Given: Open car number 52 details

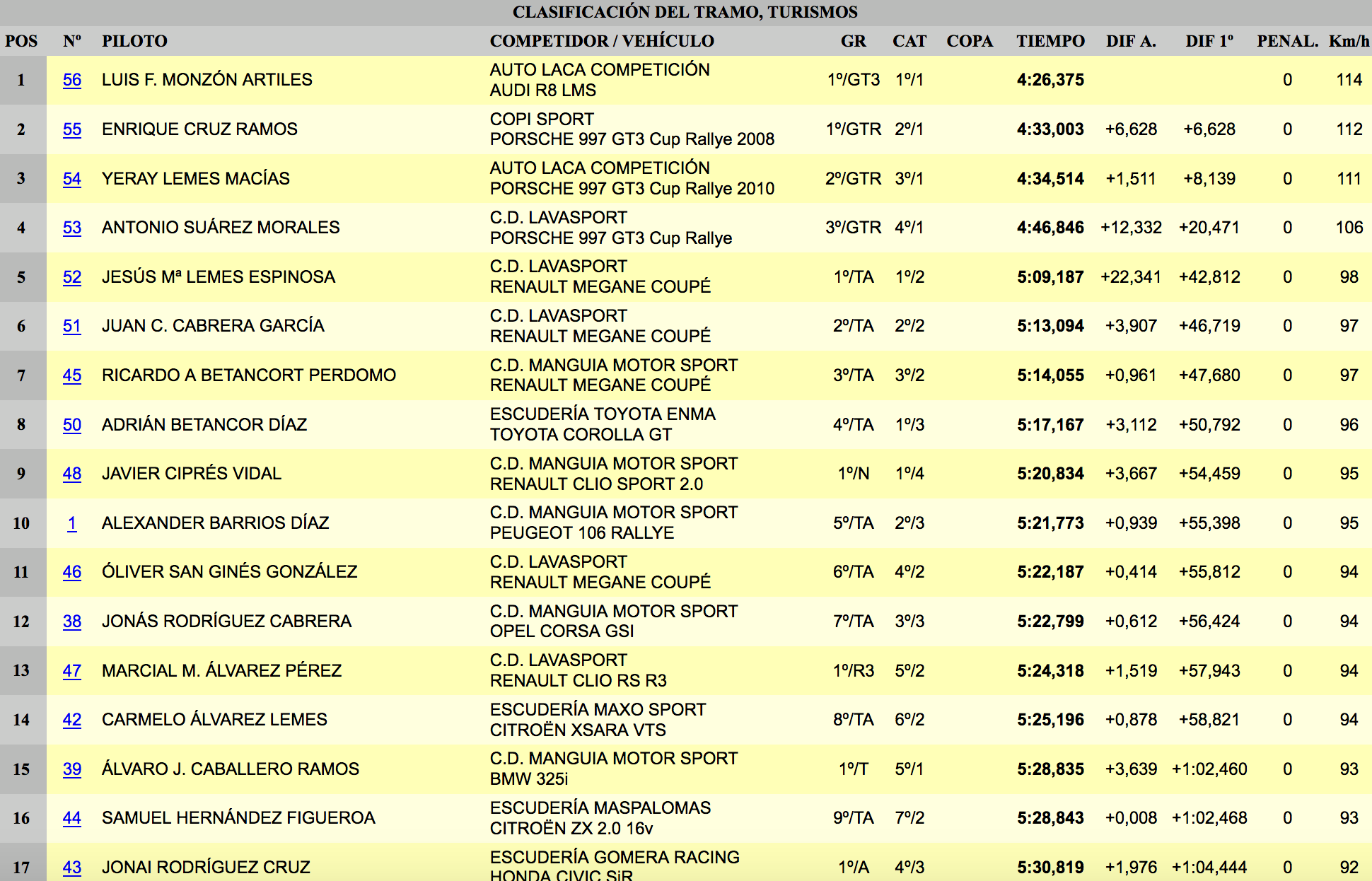Looking at the screenshot, I should coord(71,277).
